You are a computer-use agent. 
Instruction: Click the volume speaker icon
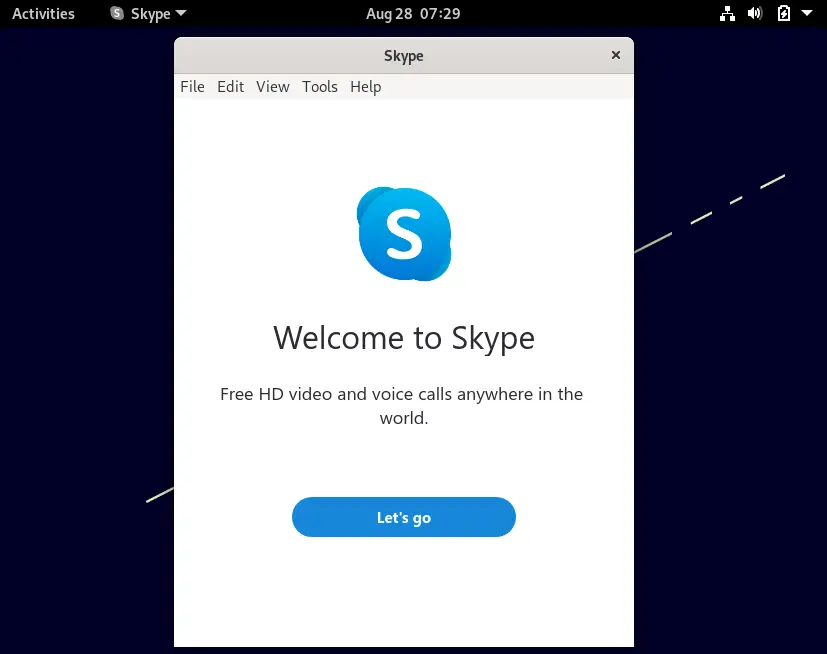coord(755,13)
